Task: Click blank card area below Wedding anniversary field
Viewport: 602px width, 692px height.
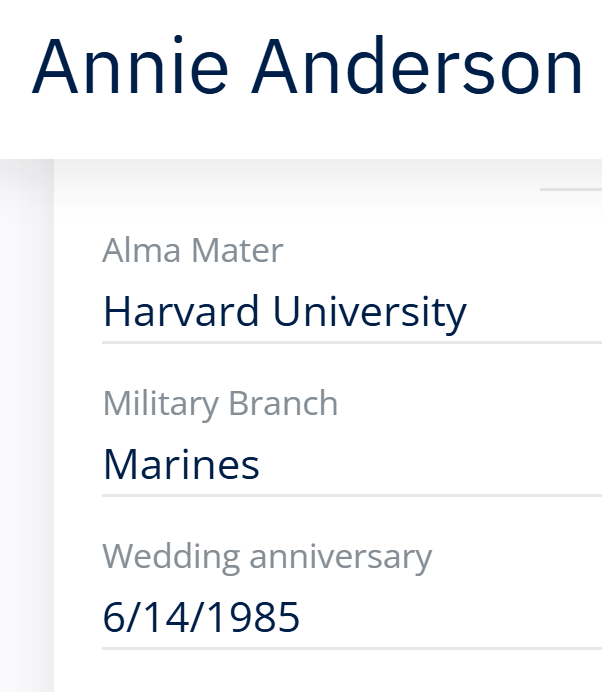Action: click(330, 672)
